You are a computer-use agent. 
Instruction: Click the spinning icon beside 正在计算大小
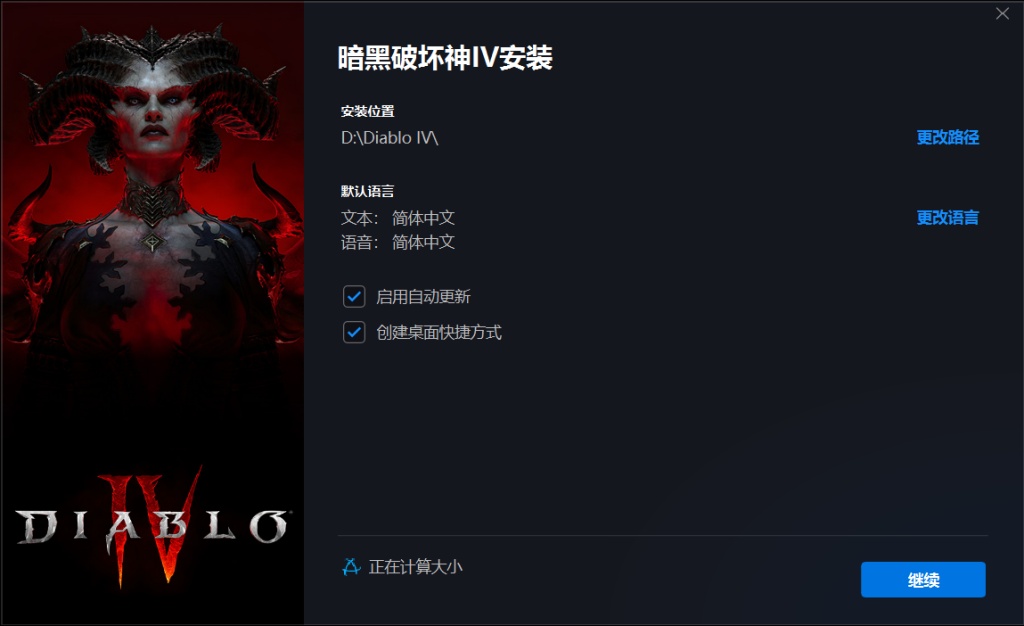point(351,567)
